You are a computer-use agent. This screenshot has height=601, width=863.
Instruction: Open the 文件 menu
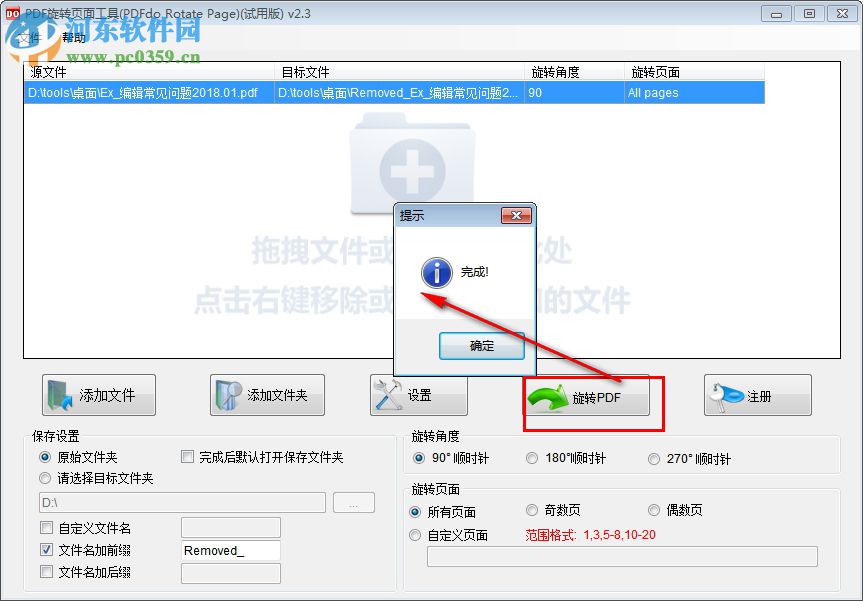(x=28, y=37)
